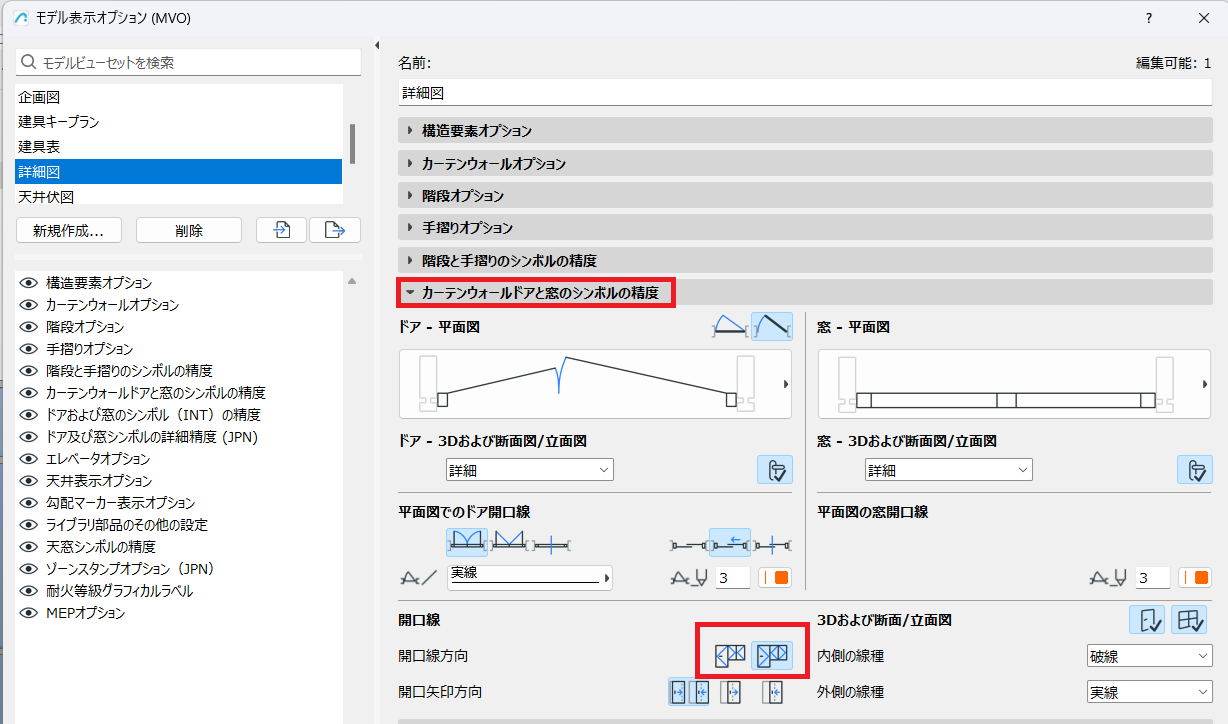Choose the single-line door opening symbol icon
Viewport: 1228px width, 724px height.
pos(550,543)
